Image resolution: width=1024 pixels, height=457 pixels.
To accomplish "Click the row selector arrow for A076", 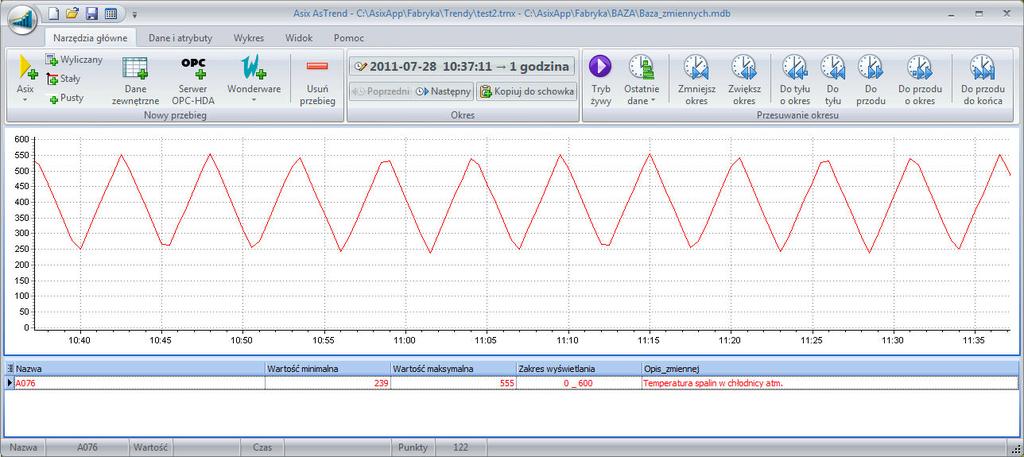I will [x=9, y=383].
